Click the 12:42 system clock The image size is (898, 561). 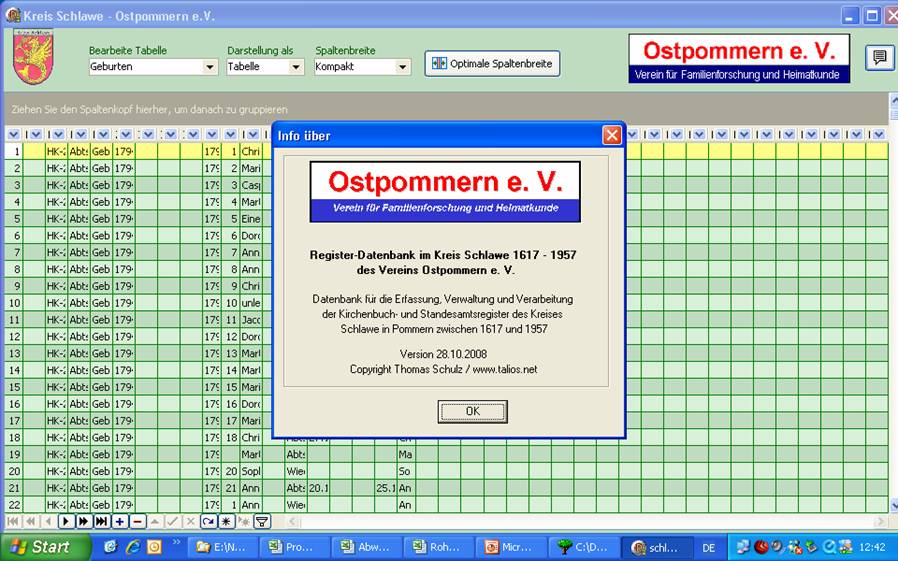872,548
